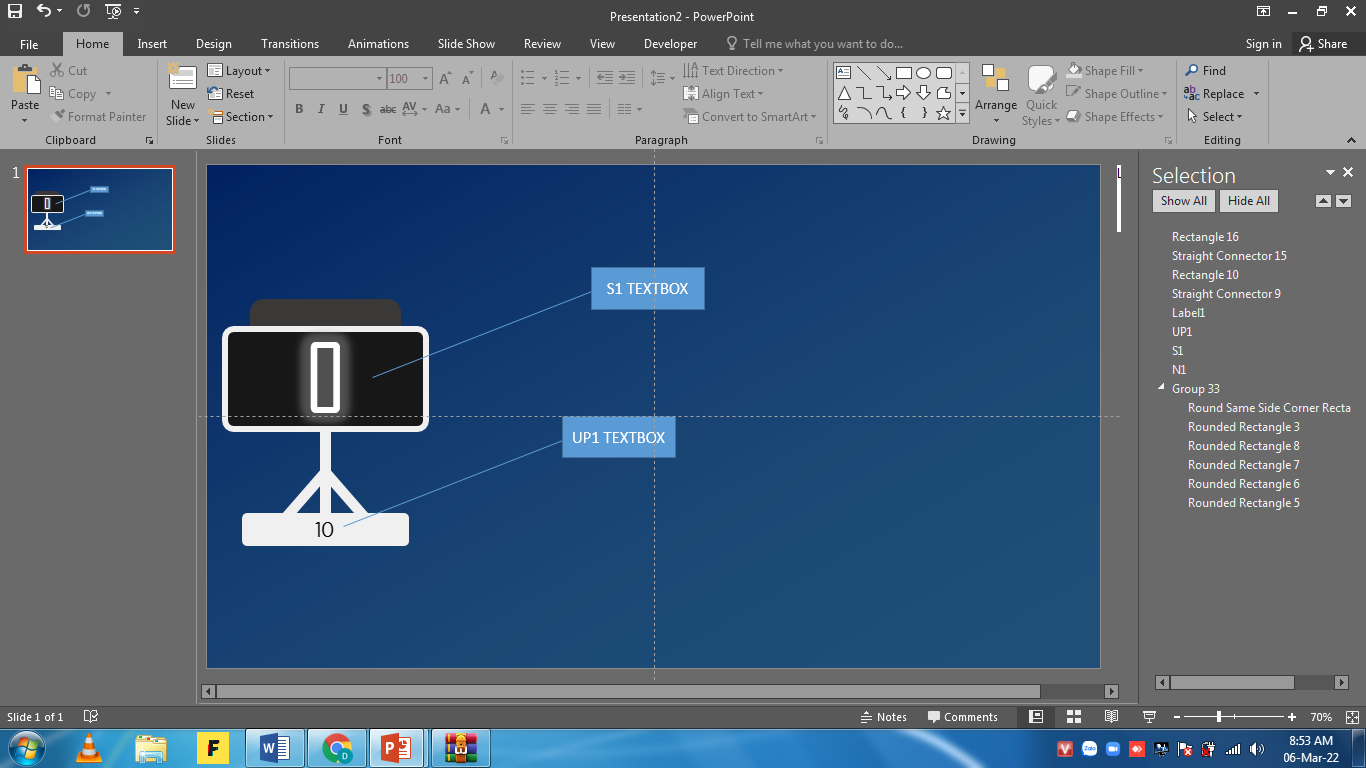The width and height of the screenshot is (1366, 768).
Task: Toggle the Notes pane in status bar
Action: pyautogui.click(x=883, y=717)
